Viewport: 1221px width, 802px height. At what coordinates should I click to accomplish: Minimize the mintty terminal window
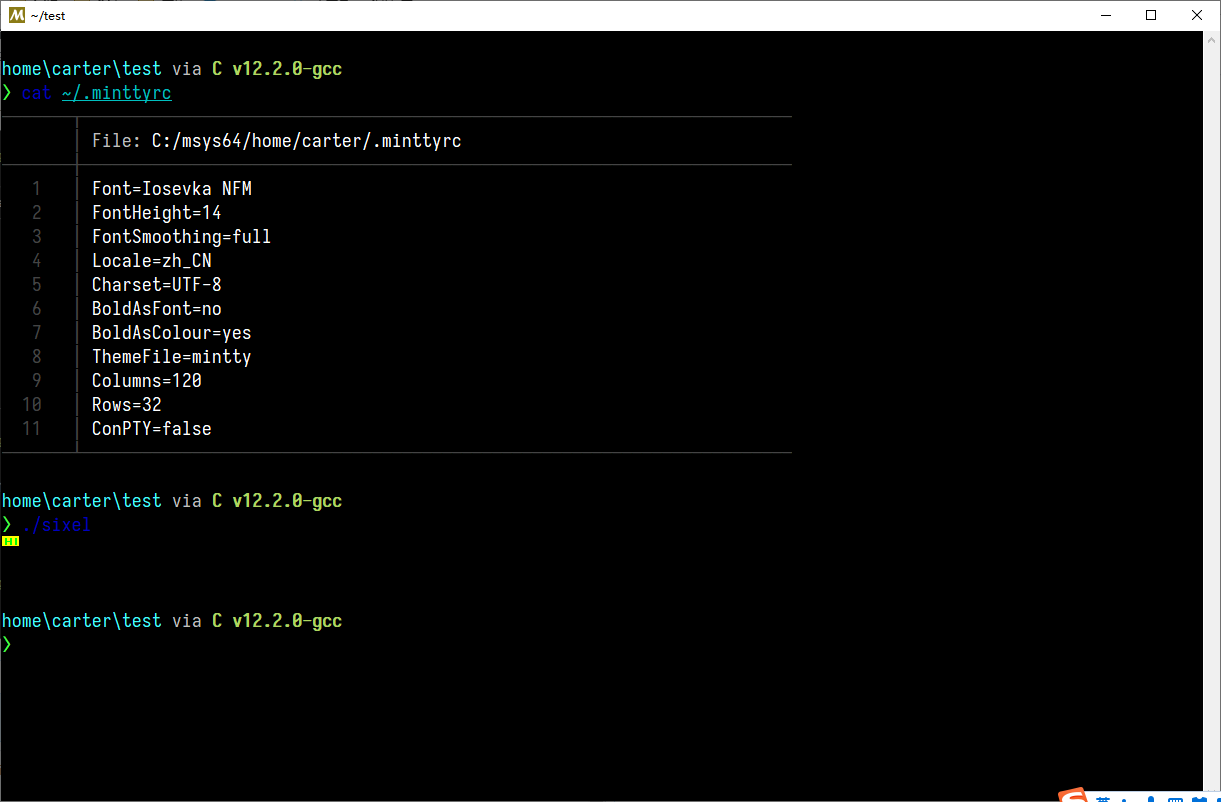click(x=1106, y=15)
